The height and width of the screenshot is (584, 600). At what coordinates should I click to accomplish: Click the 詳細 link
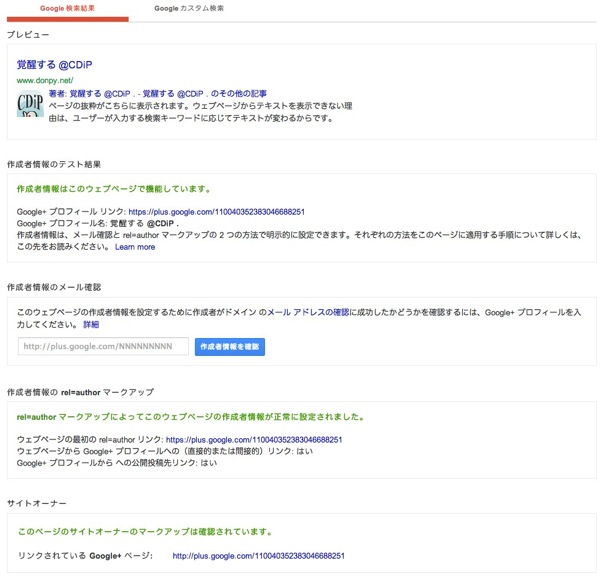tap(91, 325)
